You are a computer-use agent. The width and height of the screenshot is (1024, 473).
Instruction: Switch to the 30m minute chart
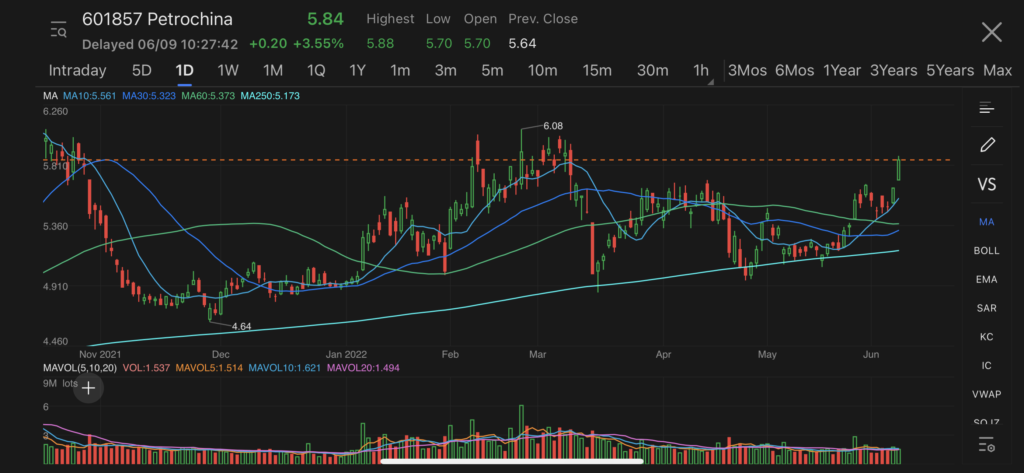pos(652,71)
